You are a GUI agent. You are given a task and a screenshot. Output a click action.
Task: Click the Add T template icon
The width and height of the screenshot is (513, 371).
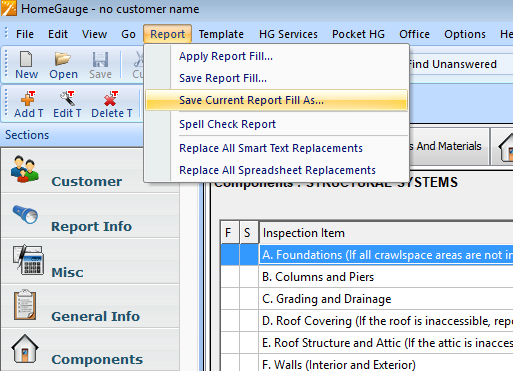point(28,99)
